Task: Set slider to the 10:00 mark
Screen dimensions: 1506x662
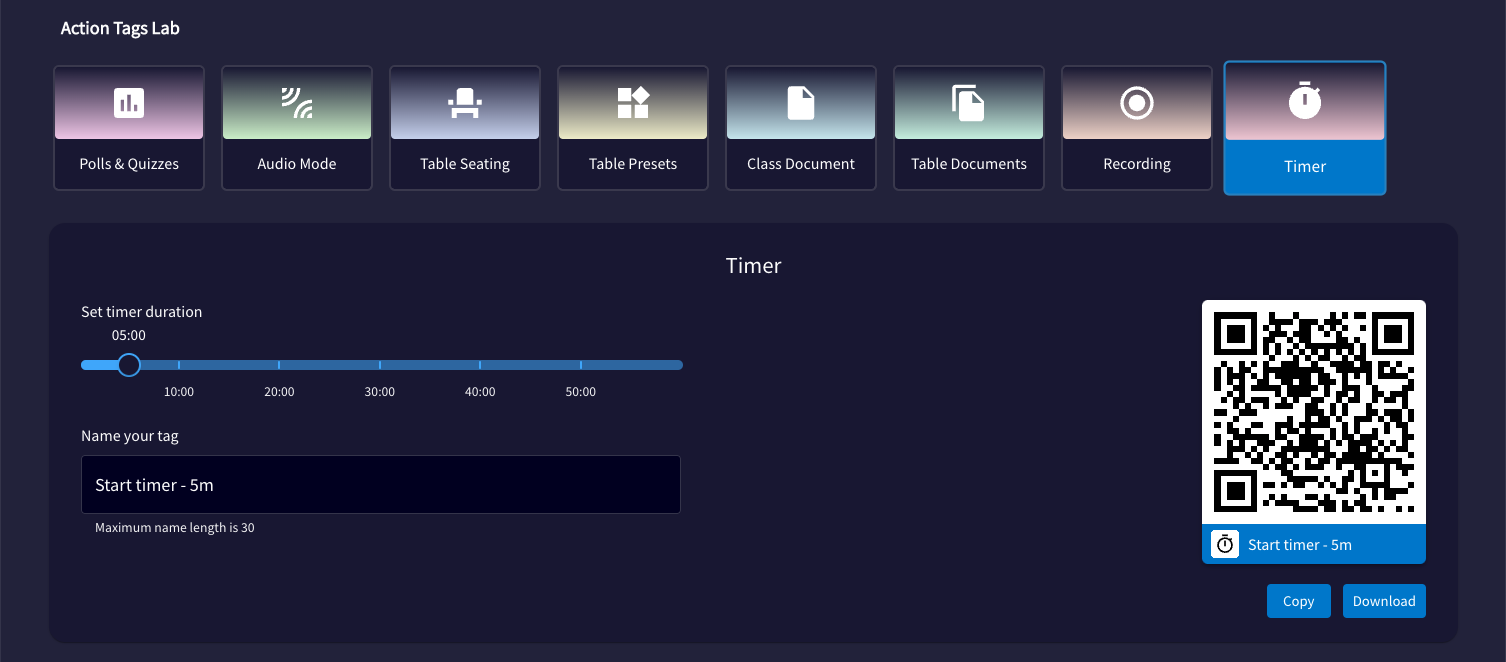Action: [179, 365]
